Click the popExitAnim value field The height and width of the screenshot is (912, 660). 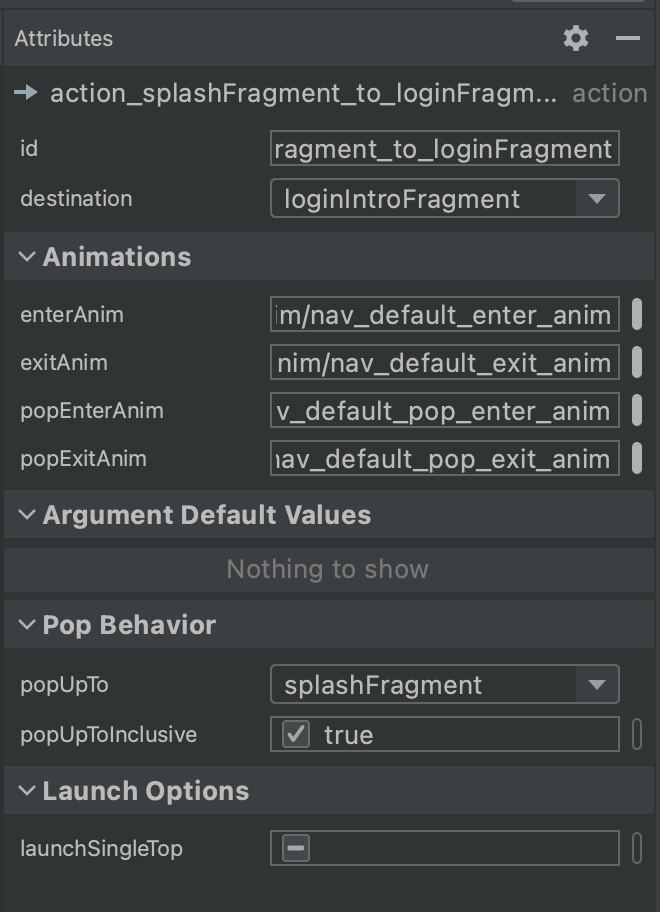coord(444,459)
